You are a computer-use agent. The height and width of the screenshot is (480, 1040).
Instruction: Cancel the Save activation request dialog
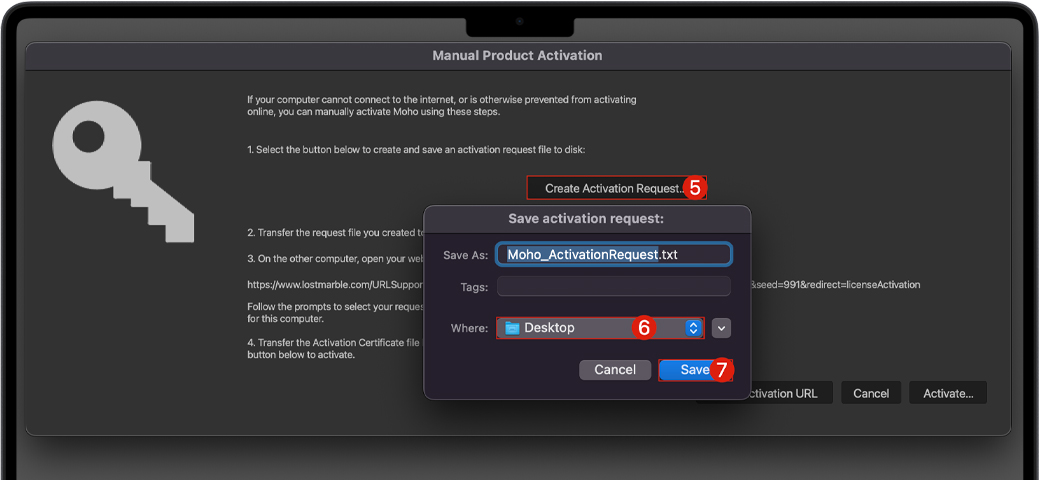coord(615,370)
